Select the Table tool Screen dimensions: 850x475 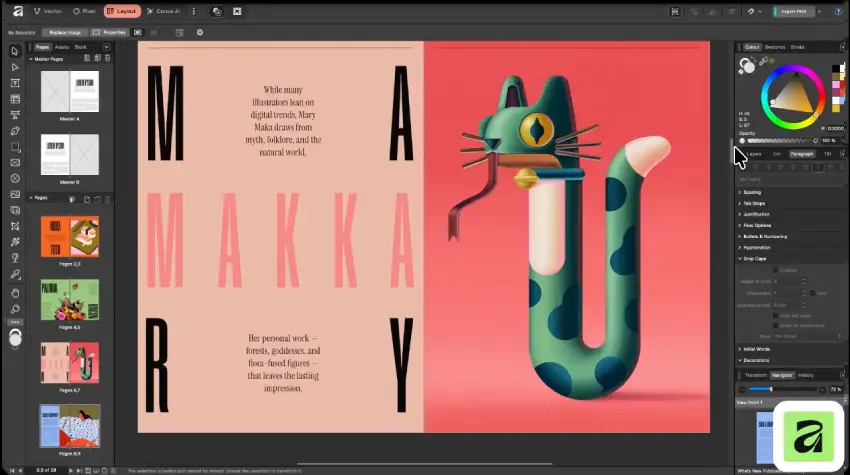click(15, 99)
